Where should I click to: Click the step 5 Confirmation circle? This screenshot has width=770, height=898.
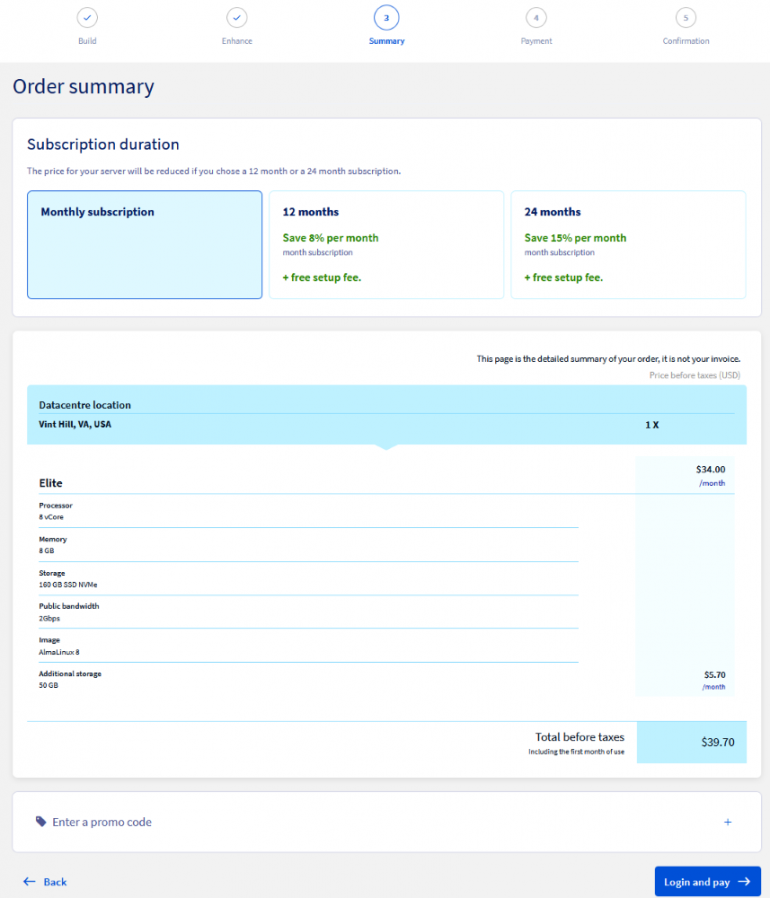pos(685,18)
